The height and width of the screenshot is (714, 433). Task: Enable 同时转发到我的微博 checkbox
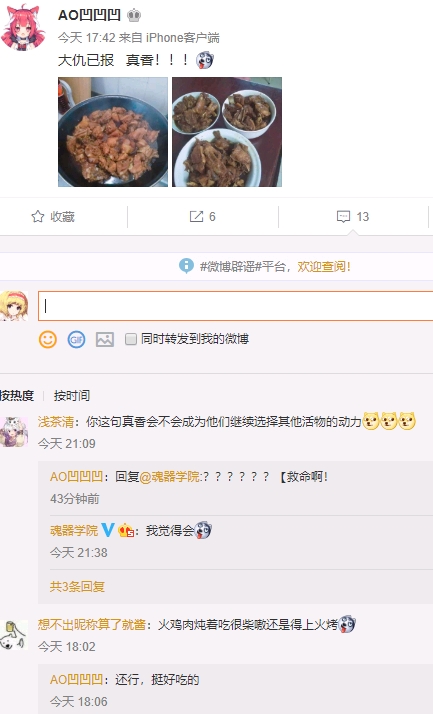(131, 339)
